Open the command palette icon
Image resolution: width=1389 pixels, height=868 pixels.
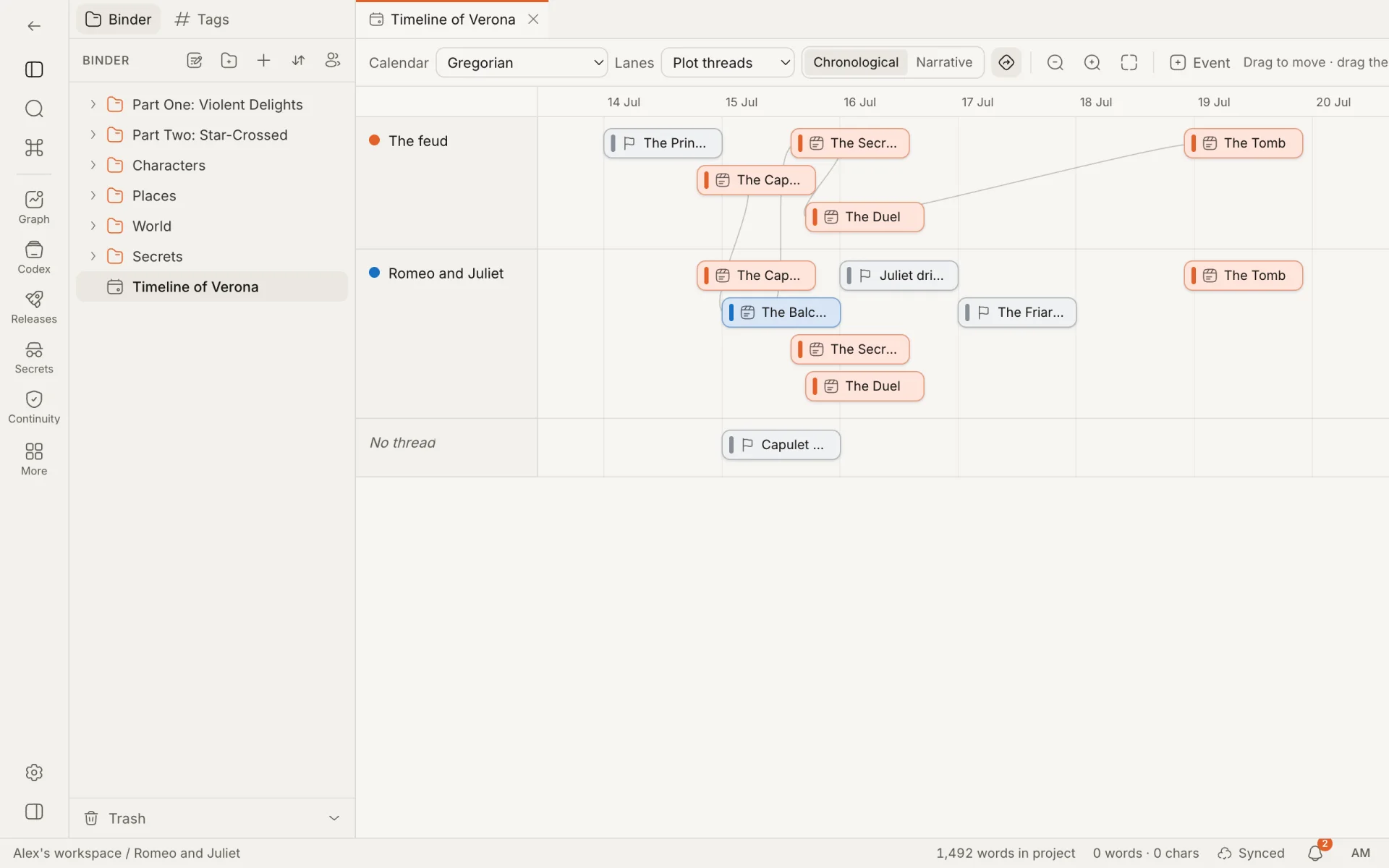(x=34, y=148)
